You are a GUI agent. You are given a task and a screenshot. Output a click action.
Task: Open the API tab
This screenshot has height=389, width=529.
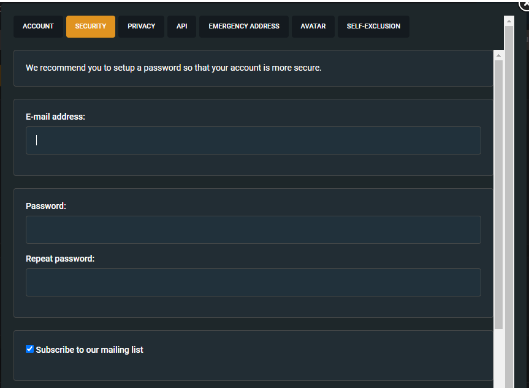coord(182,26)
